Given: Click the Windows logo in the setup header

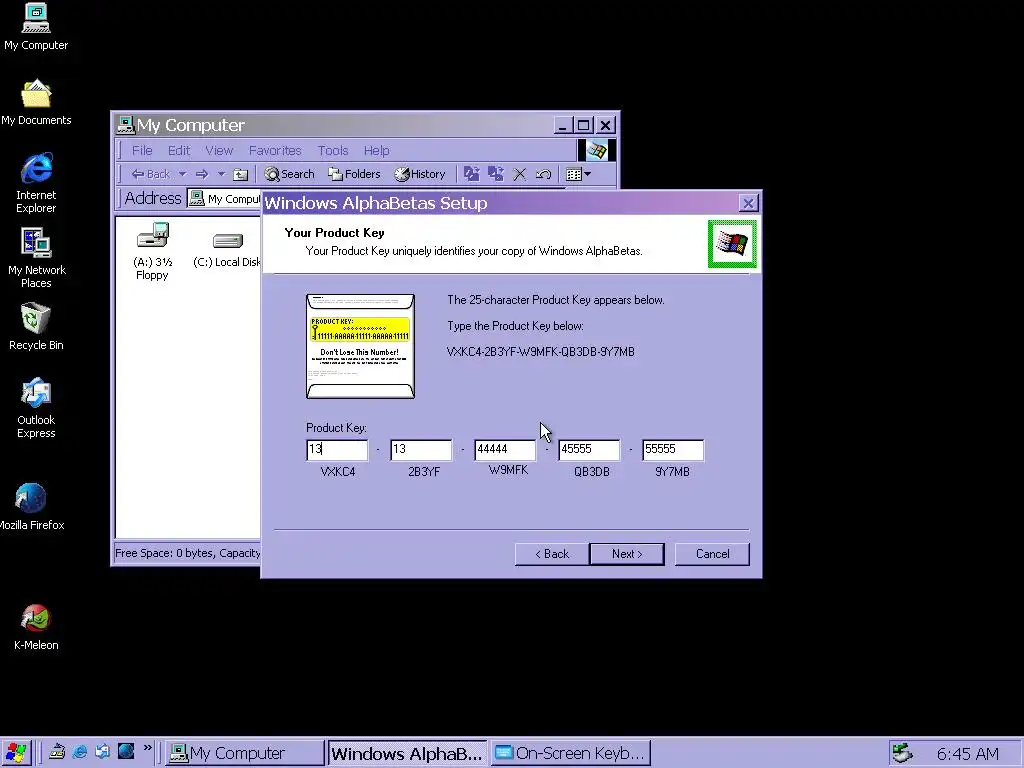Looking at the screenshot, I should tap(731, 244).
